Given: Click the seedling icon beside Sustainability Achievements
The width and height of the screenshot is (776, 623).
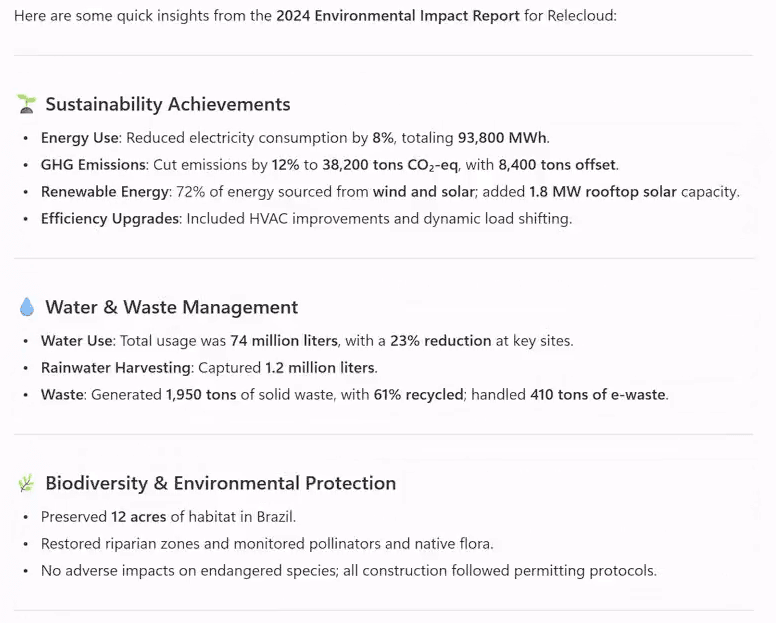Looking at the screenshot, I should [x=26, y=104].
